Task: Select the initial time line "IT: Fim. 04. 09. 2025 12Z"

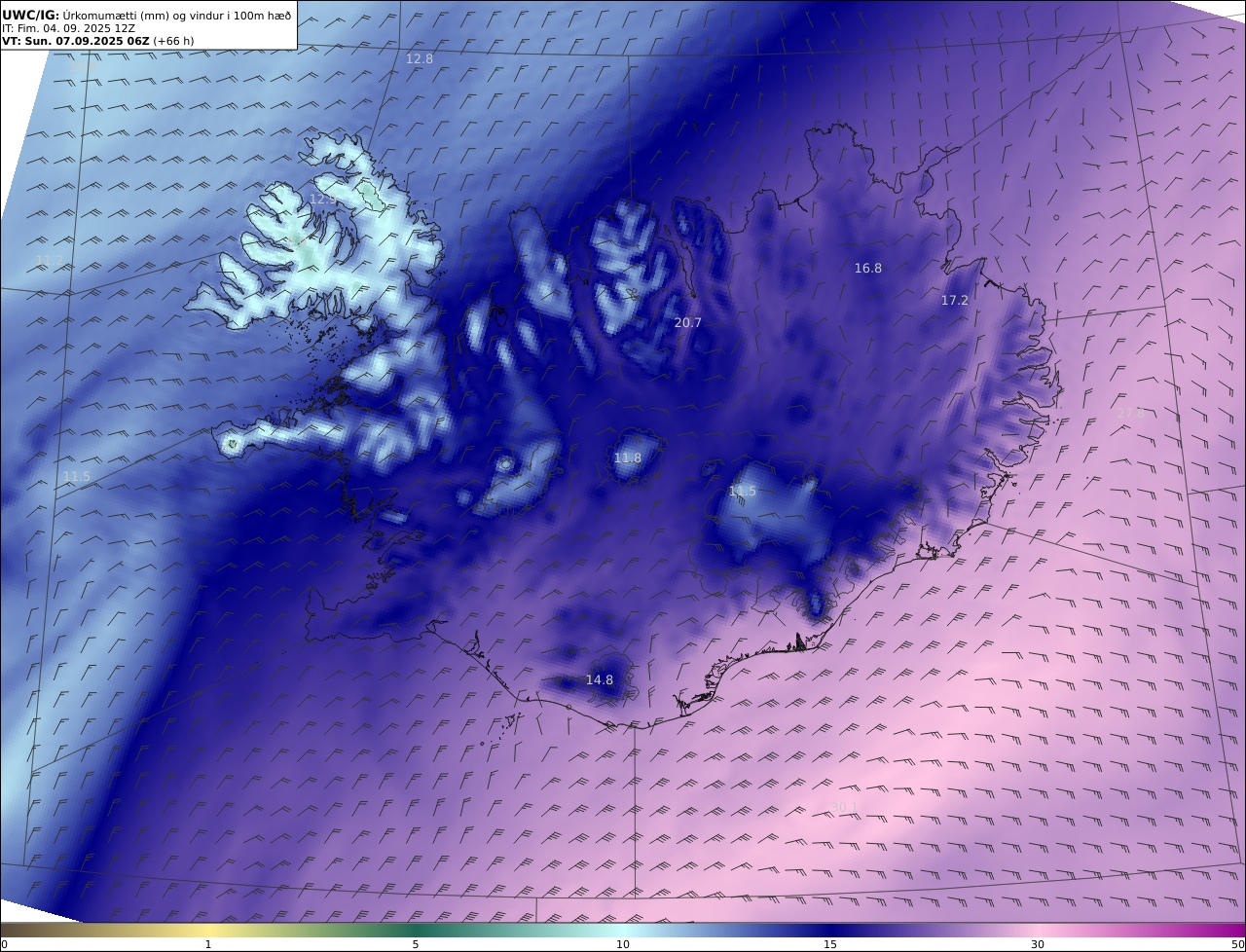Action: click(68, 28)
